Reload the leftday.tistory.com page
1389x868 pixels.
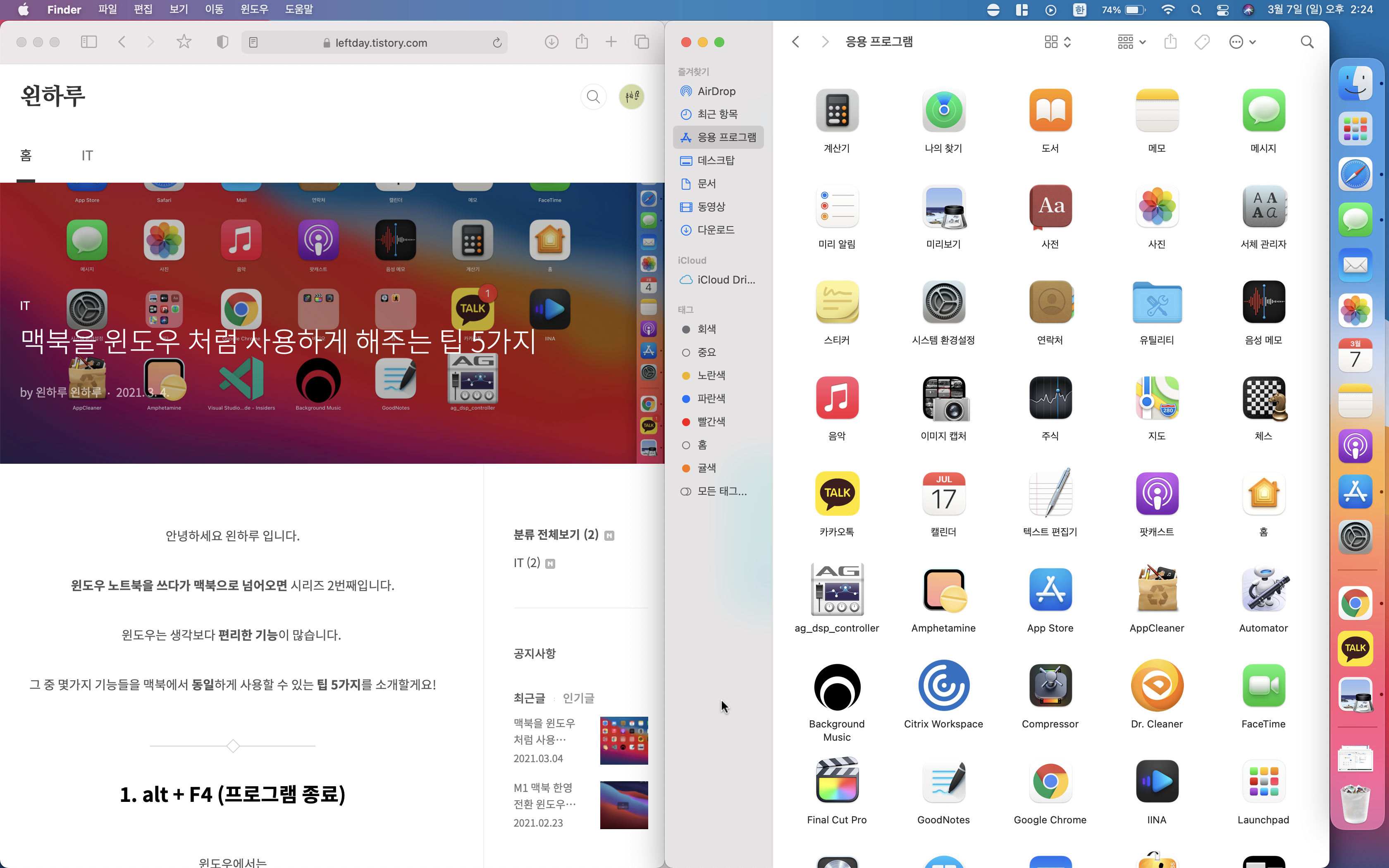pos(497,43)
